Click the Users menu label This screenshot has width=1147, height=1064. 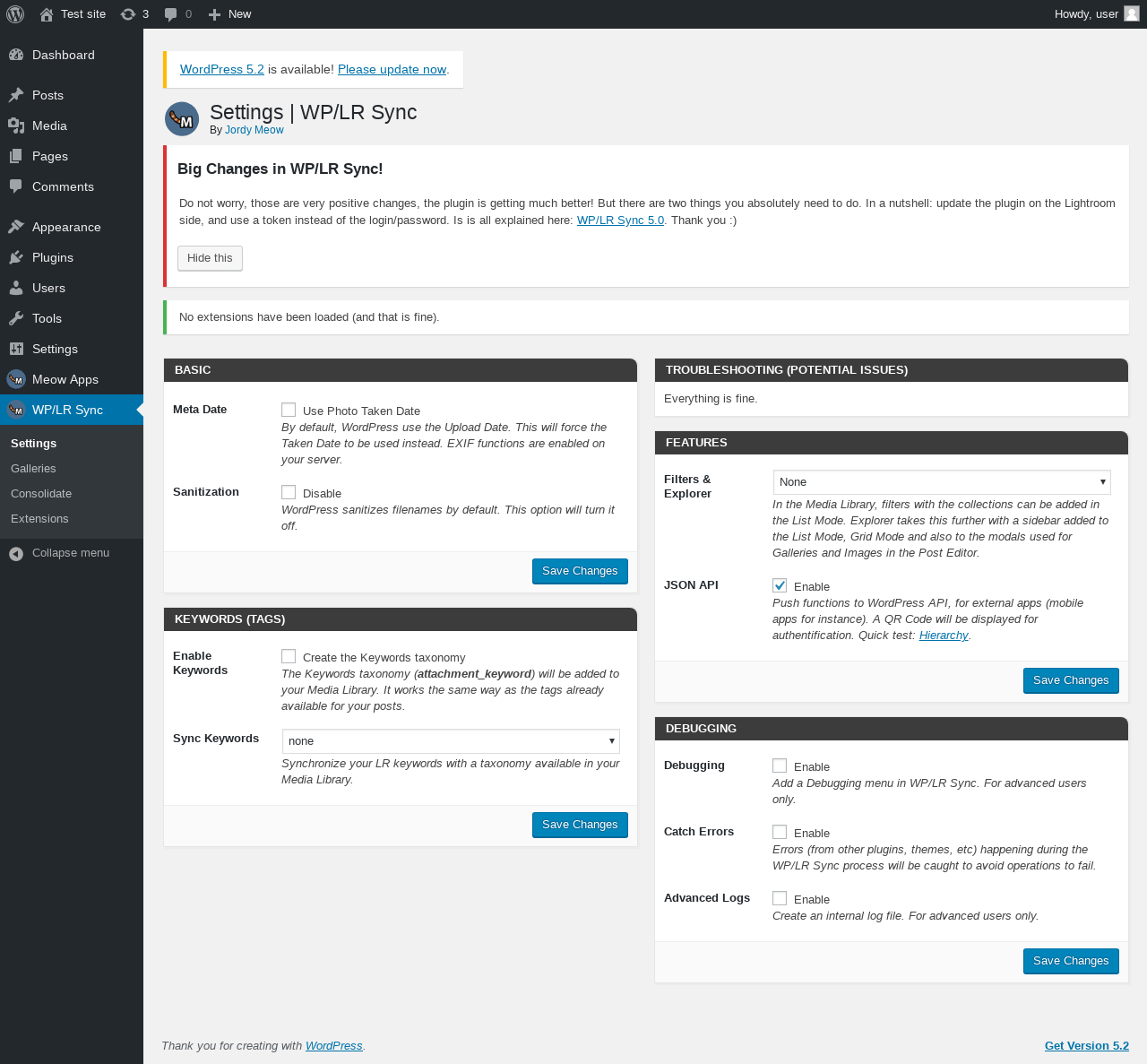click(x=48, y=288)
